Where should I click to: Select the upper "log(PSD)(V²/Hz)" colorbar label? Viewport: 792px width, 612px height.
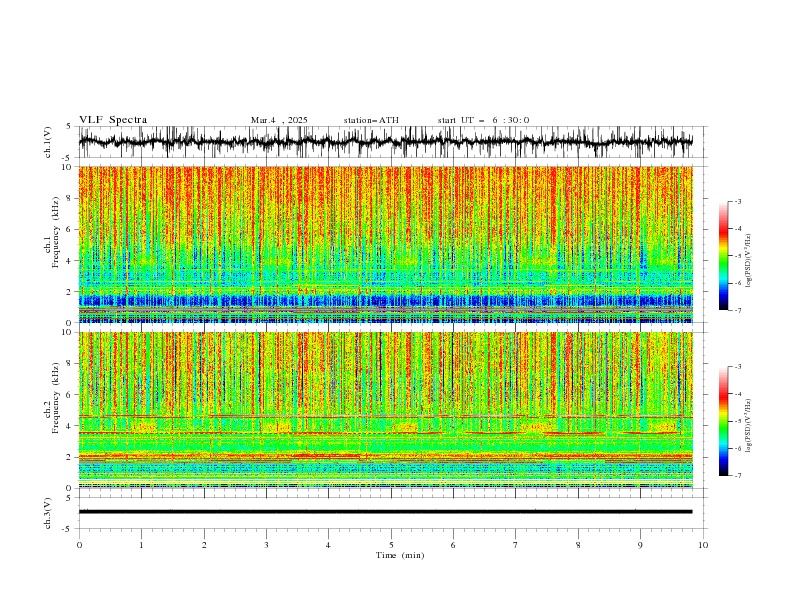pyautogui.click(x=748, y=261)
